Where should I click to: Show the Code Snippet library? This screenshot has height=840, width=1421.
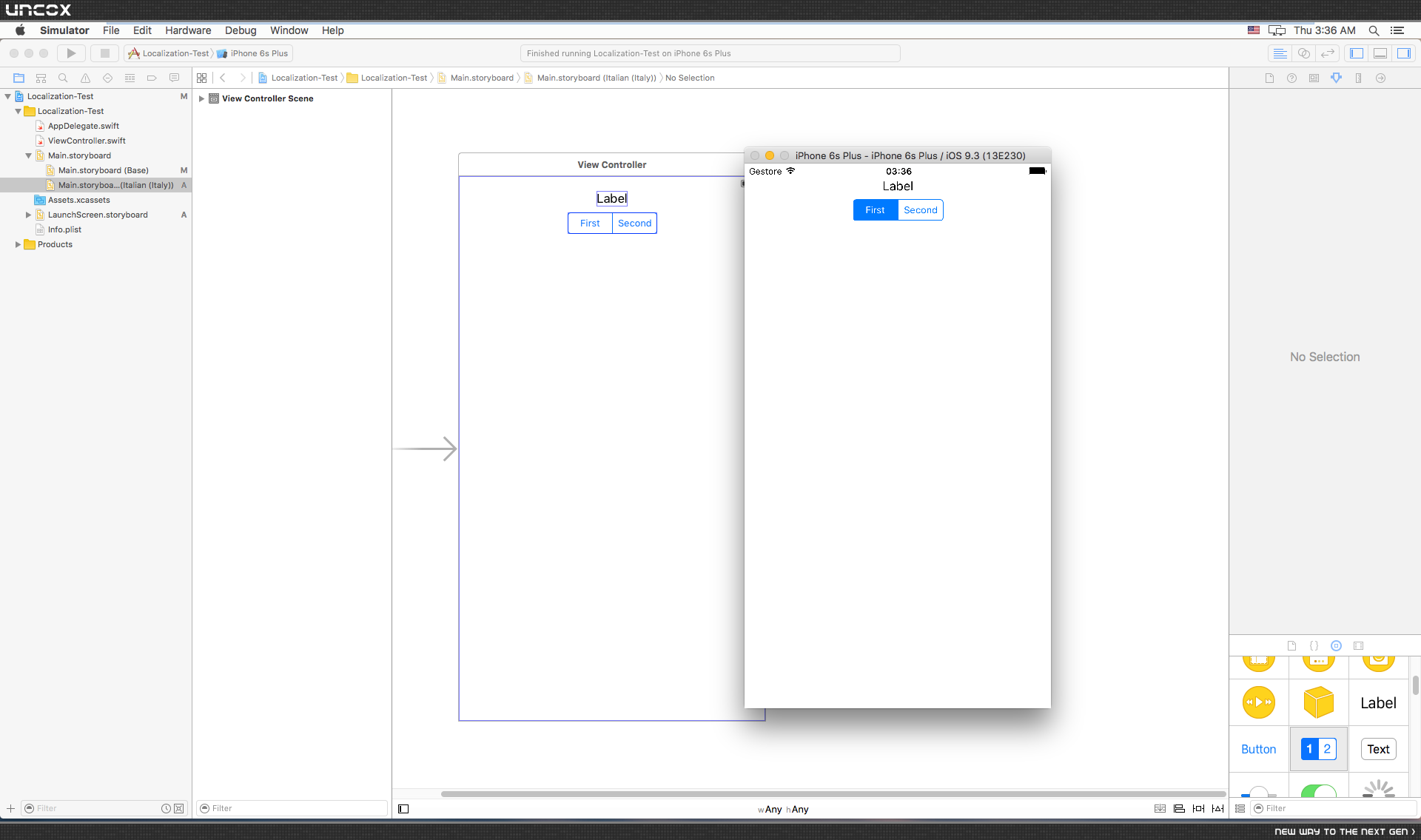point(1314,645)
